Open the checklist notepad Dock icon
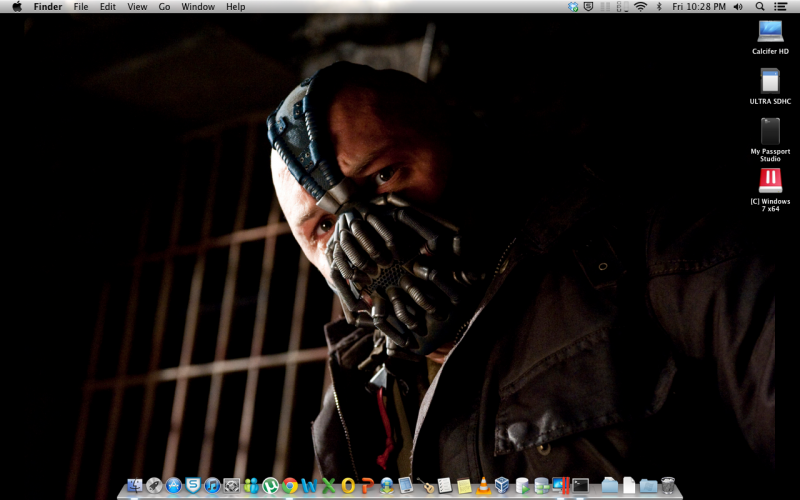Viewport: 800px width, 500px height. coord(444,485)
